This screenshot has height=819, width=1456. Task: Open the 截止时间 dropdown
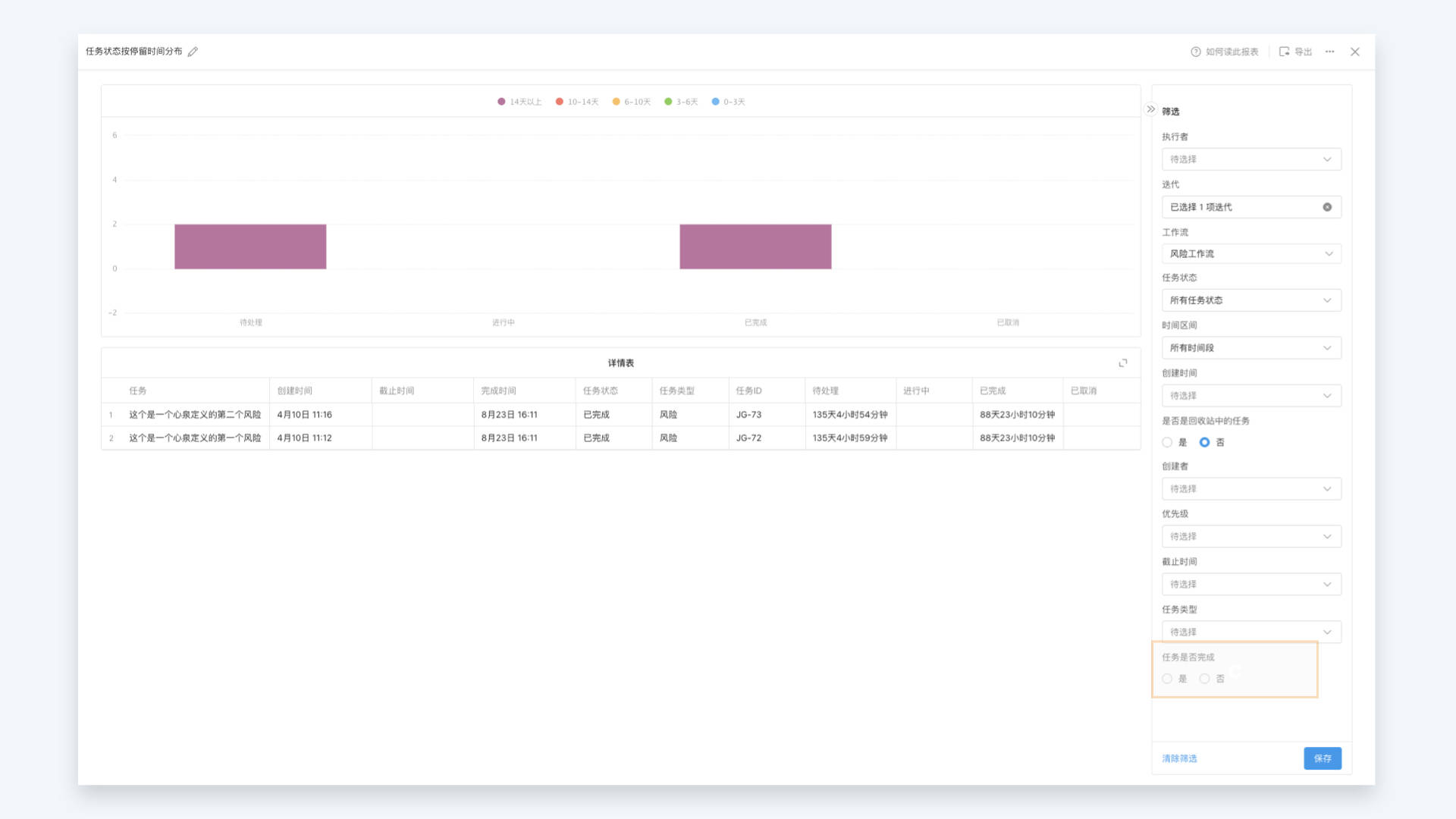[1251, 585]
